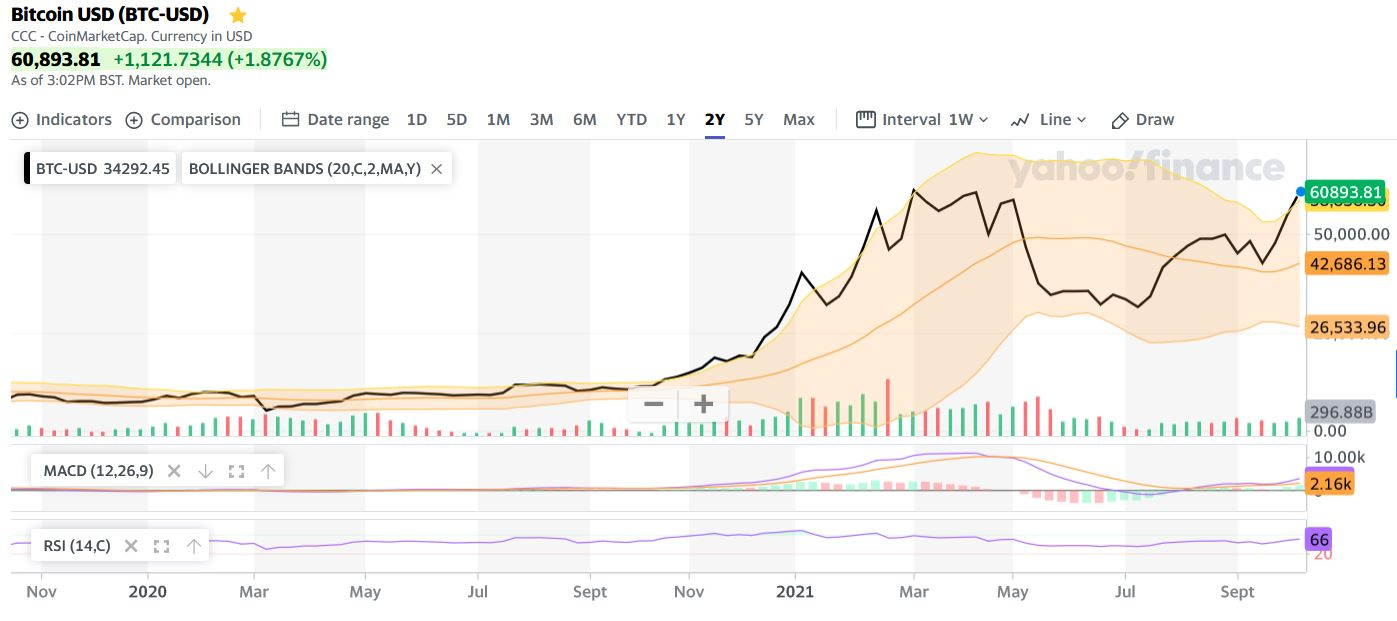Viewport: 1397px width, 621px height.
Task: Zoom out with the minus button
Action: pyautogui.click(x=654, y=404)
